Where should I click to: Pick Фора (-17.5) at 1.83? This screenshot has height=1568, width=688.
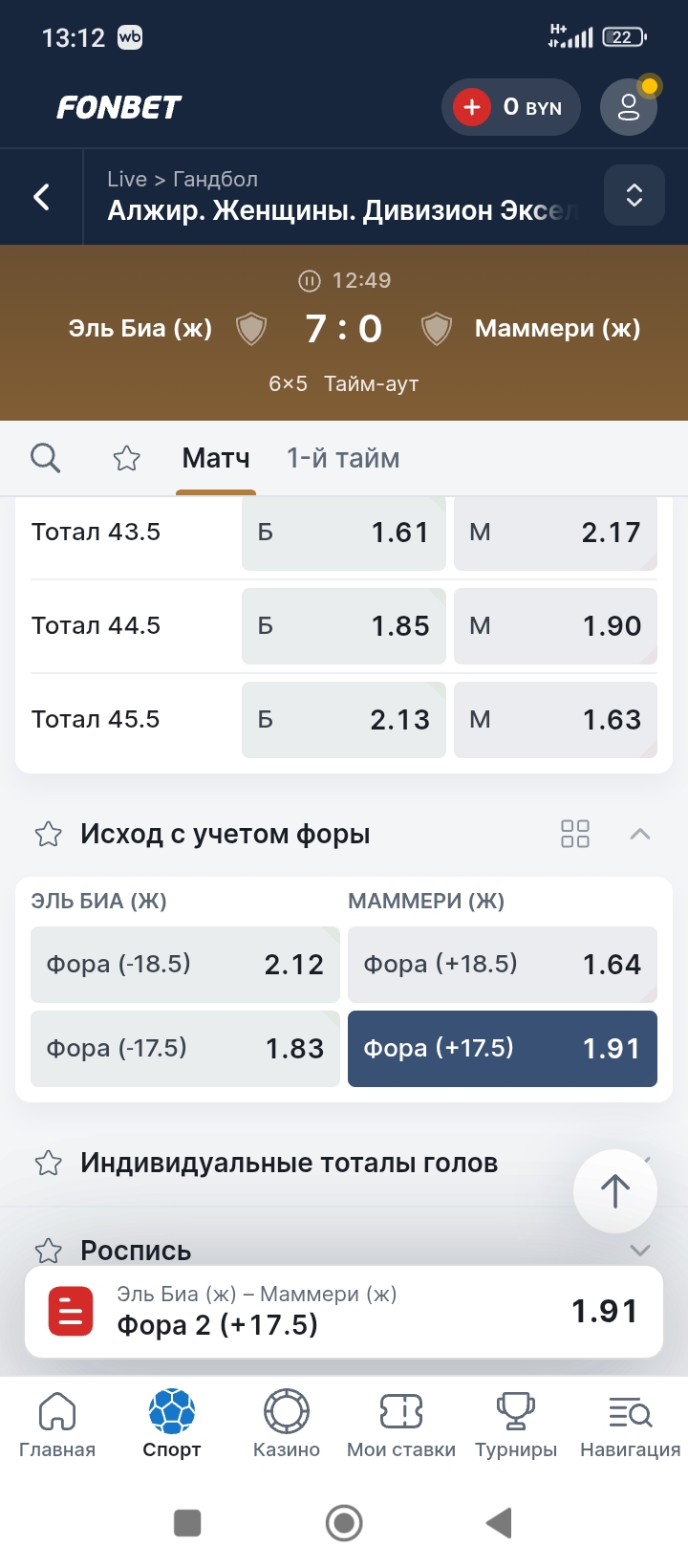pyautogui.click(x=185, y=1049)
